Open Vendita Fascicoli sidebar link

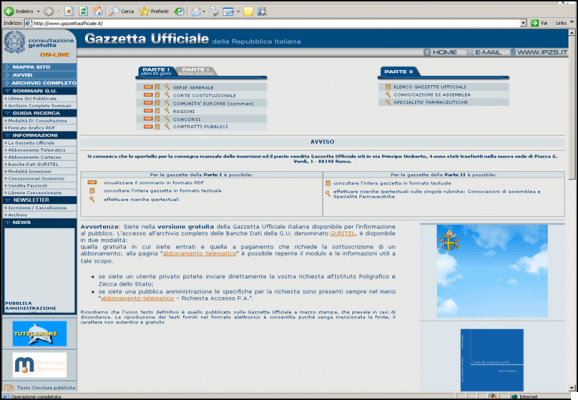click(x=28, y=185)
